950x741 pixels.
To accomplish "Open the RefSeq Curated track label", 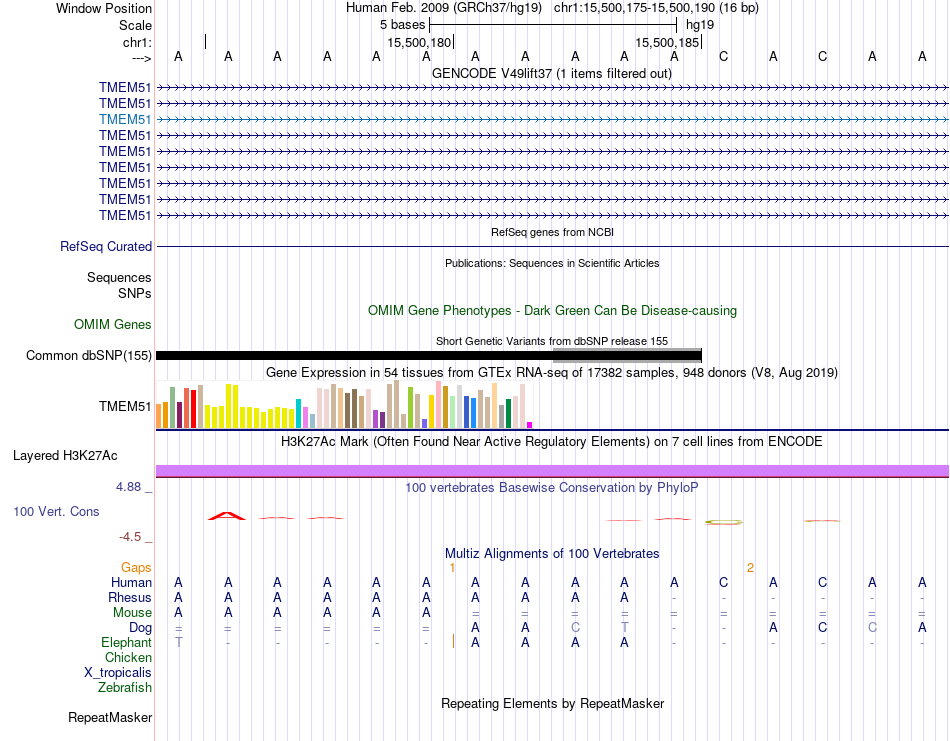I will (x=105, y=247).
